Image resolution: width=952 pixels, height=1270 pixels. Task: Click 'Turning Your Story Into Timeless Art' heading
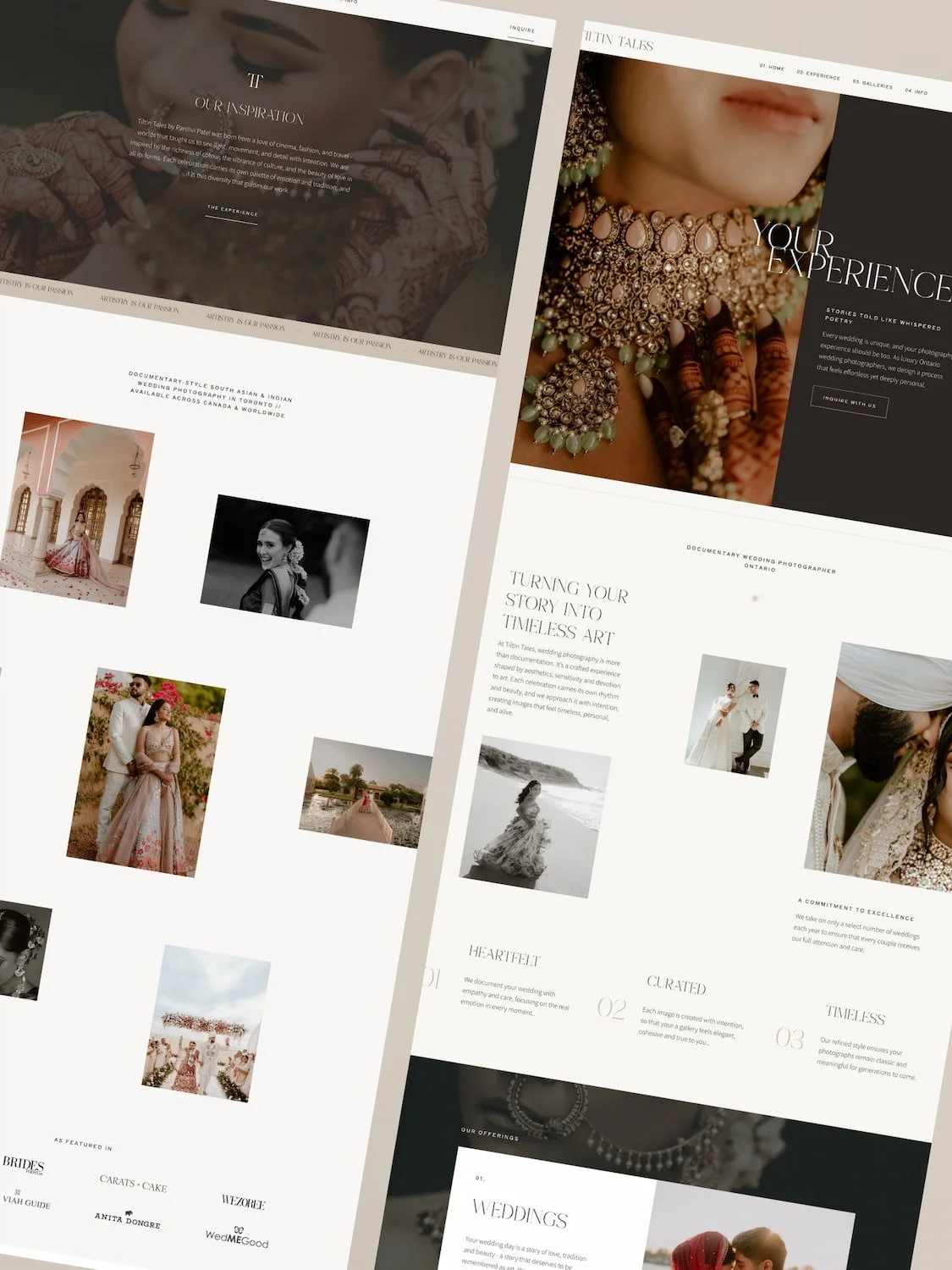coord(565,607)
